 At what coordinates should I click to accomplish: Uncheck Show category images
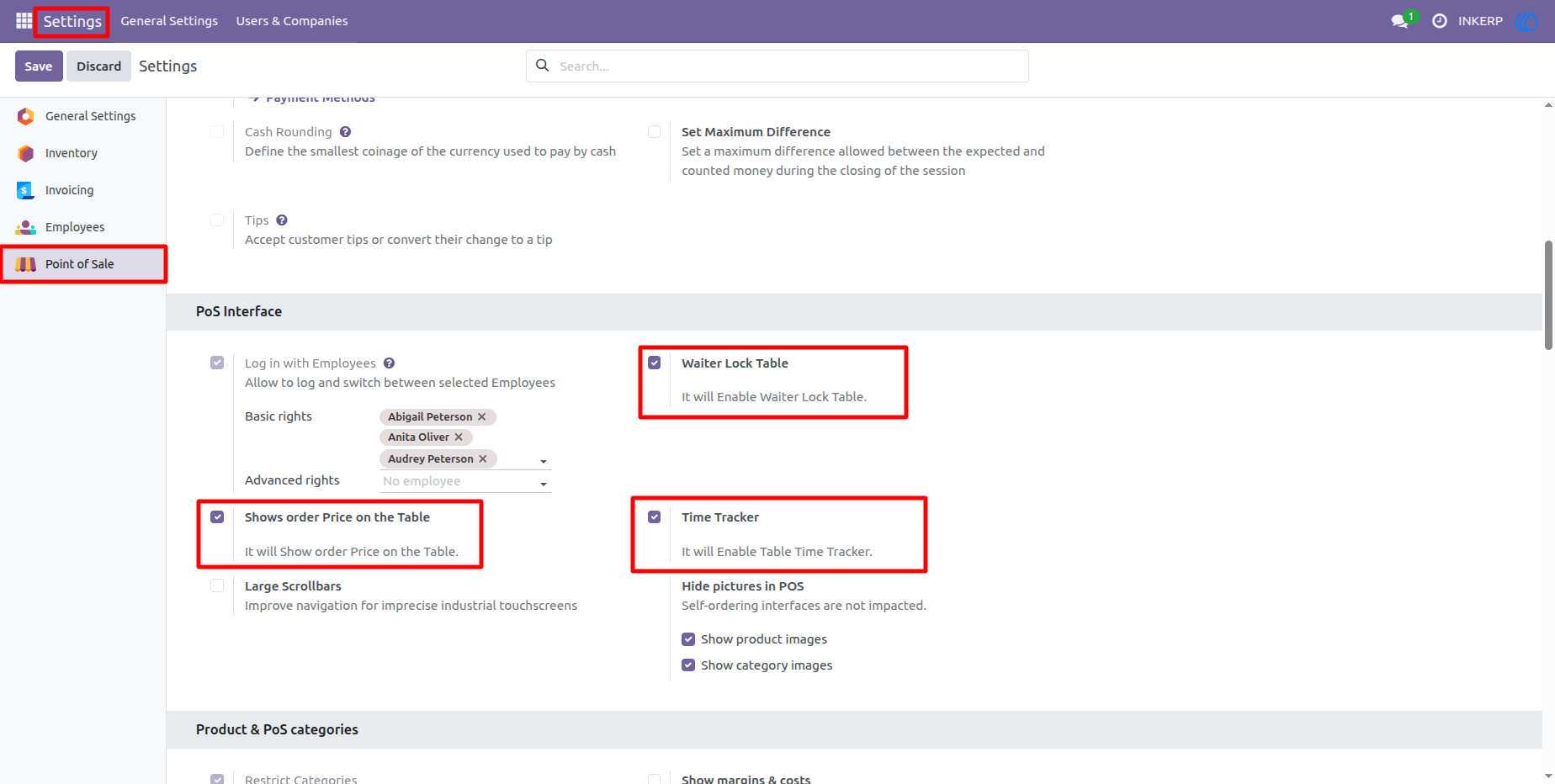click(x=688, y=665)
